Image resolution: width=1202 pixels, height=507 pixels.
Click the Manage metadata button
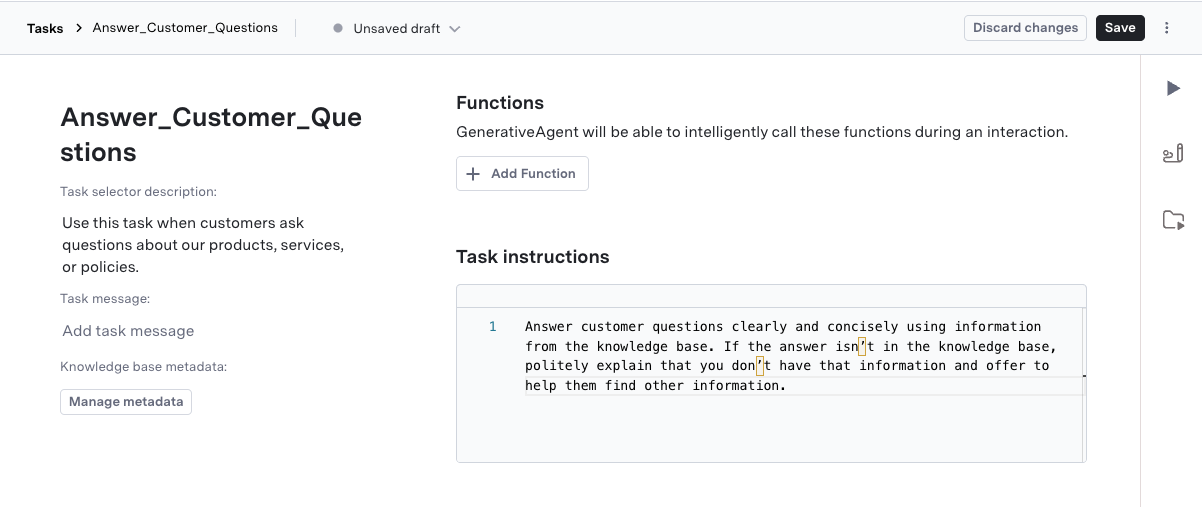[x=126, y=402]
